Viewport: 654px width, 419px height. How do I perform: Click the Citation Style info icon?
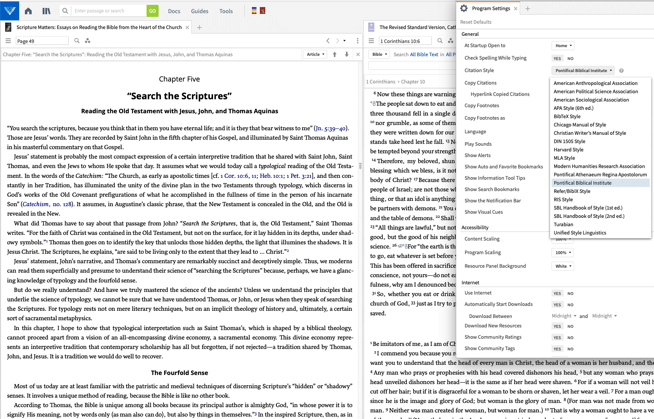621,70
